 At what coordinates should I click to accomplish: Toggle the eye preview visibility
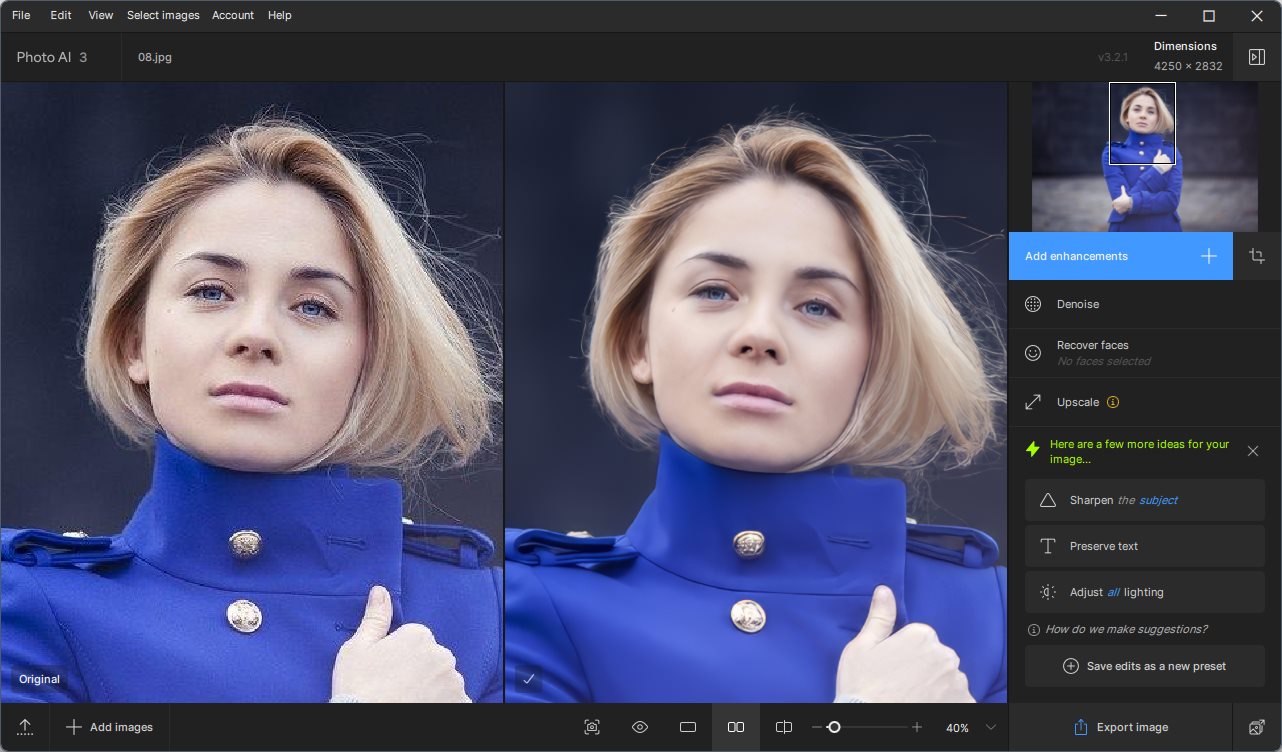tap(640, 727)
